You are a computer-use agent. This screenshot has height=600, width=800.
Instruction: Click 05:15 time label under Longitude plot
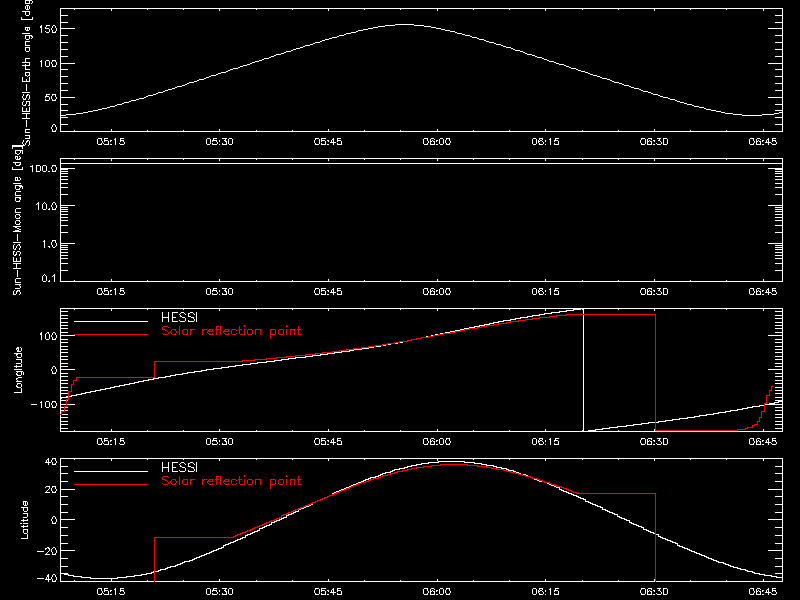(x=111, y=441)
